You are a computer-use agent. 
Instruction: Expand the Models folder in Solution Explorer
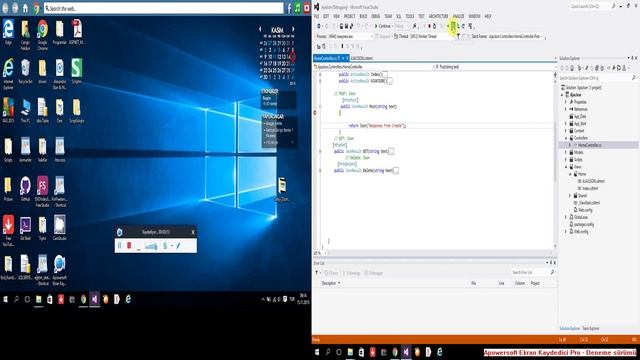point(566,152)
